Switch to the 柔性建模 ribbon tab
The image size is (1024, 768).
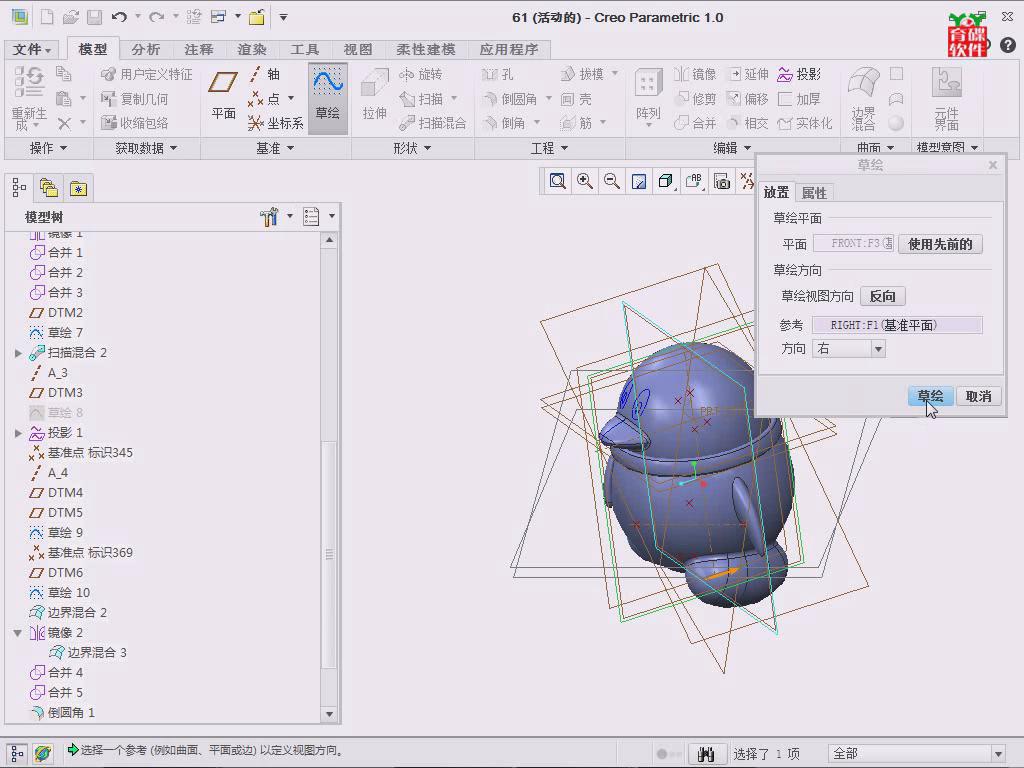coord(426,49)
